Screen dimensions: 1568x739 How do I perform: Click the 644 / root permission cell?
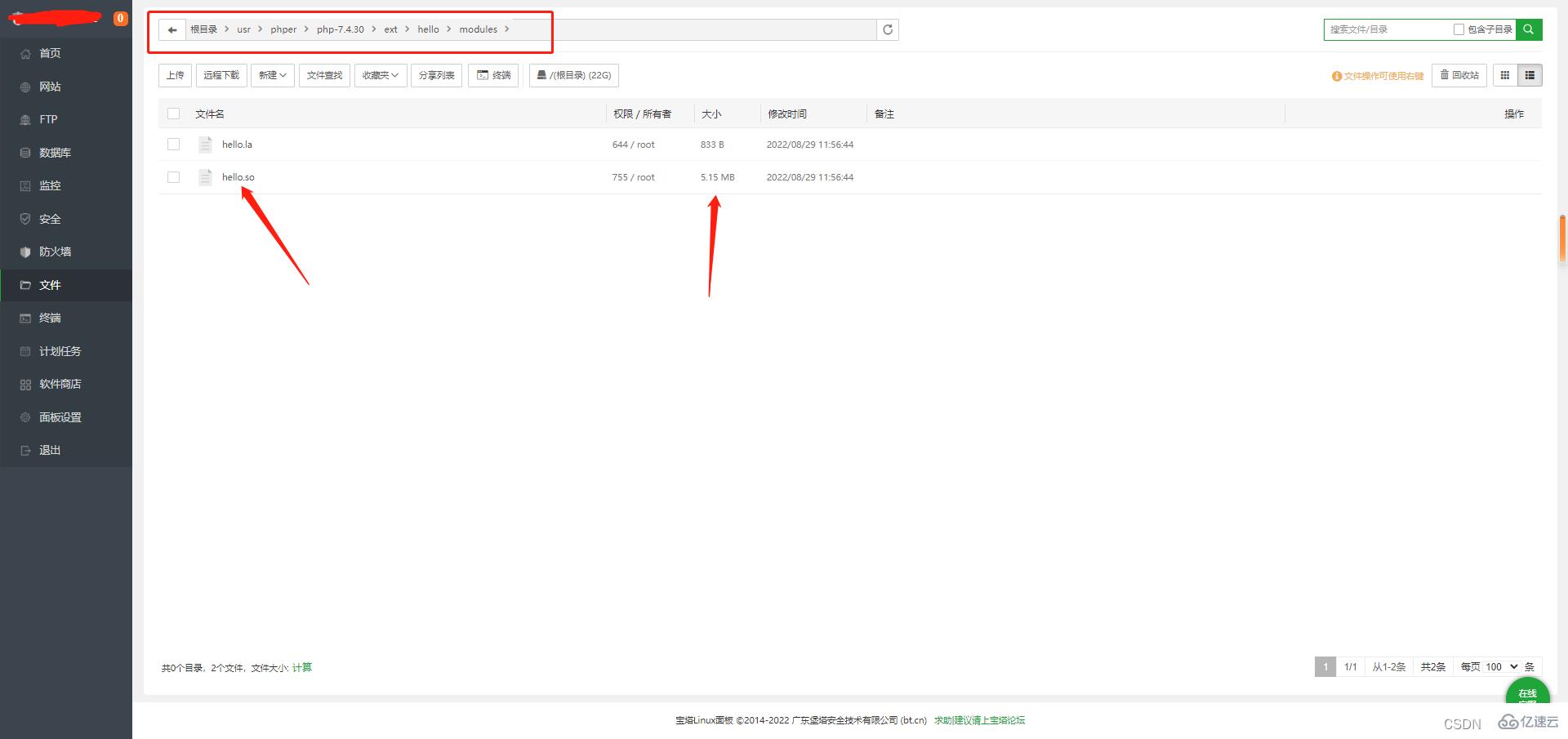[x=634, y=145]
